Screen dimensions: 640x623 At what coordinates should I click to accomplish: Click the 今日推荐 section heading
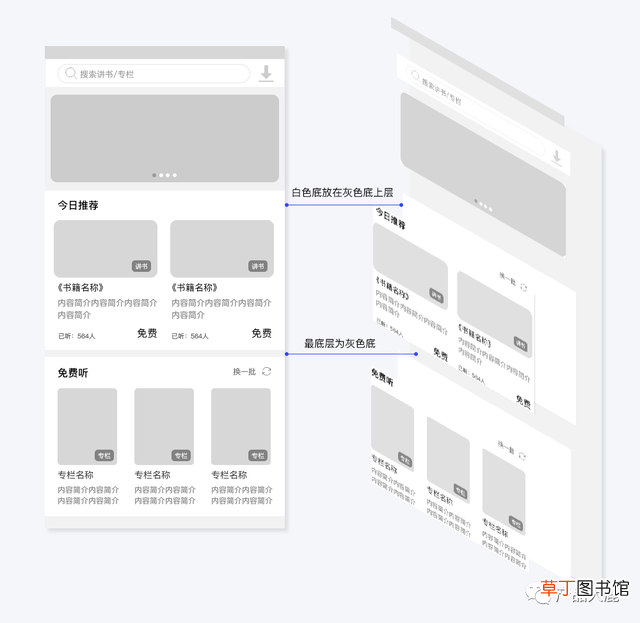click(x=78, y=205)
